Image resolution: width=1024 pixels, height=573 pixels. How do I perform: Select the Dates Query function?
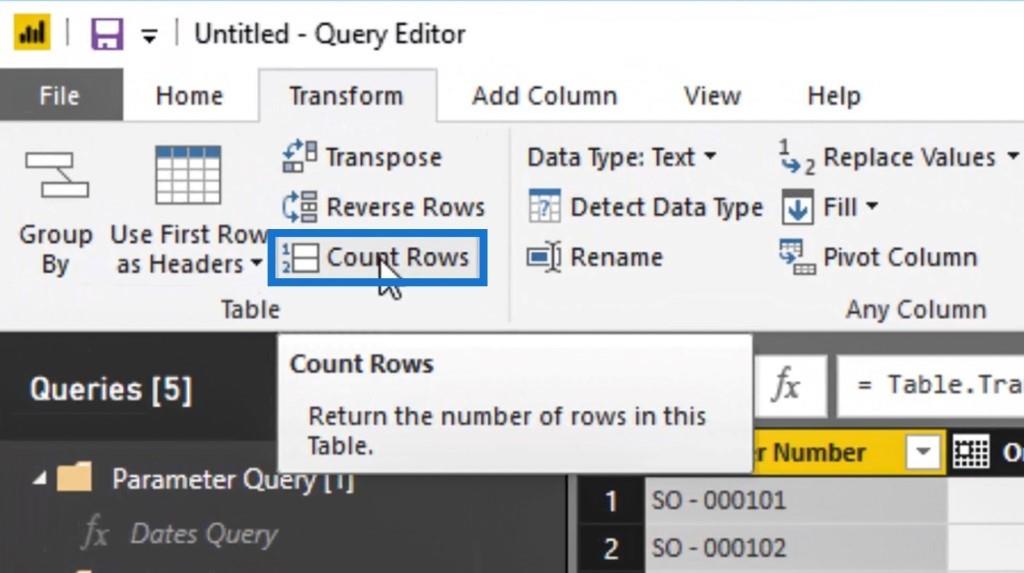tap(204, 534)
